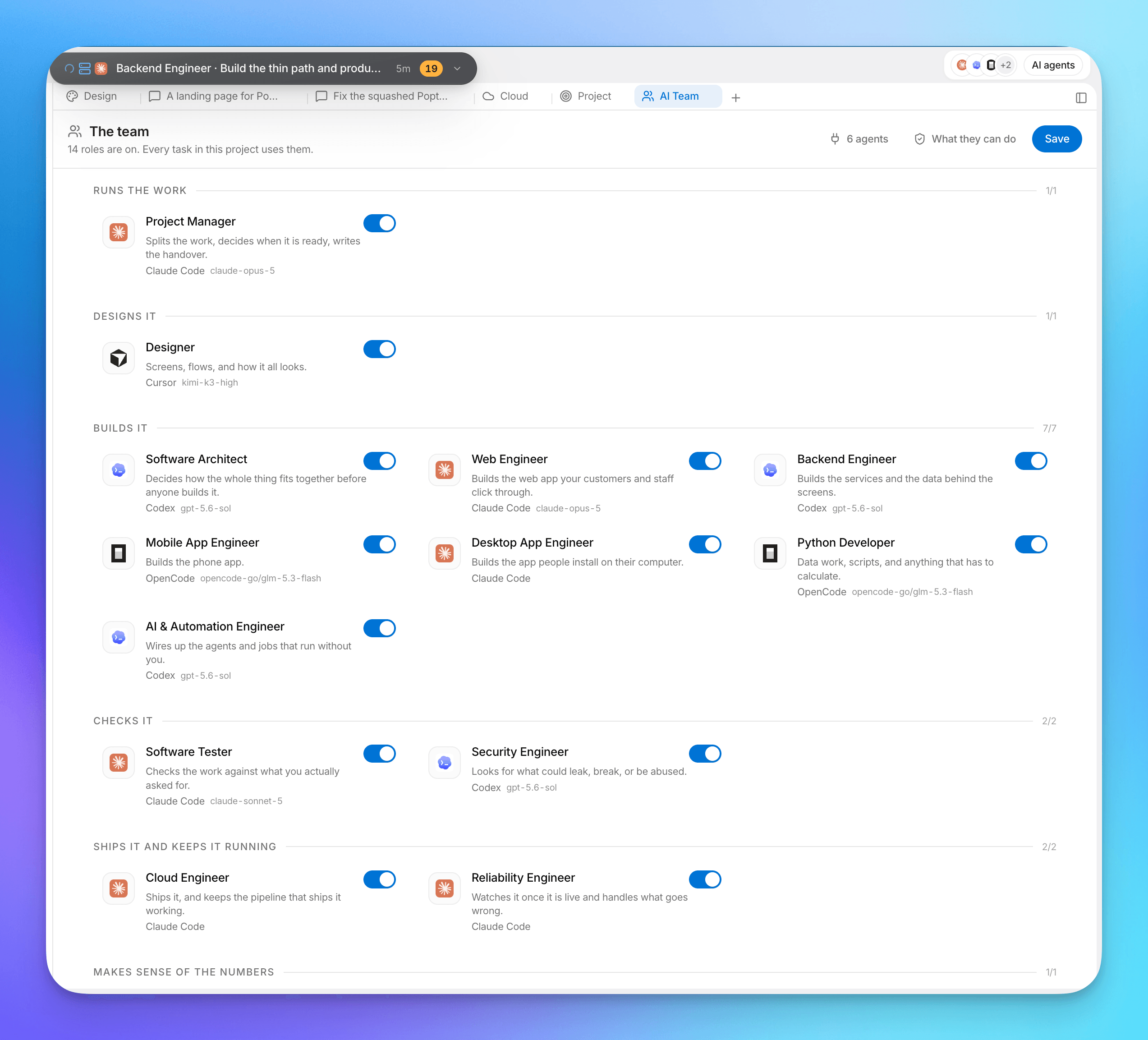Screen dimensions: 1148x1040
Task: Click the Software Architect role name
Action: 196,459
